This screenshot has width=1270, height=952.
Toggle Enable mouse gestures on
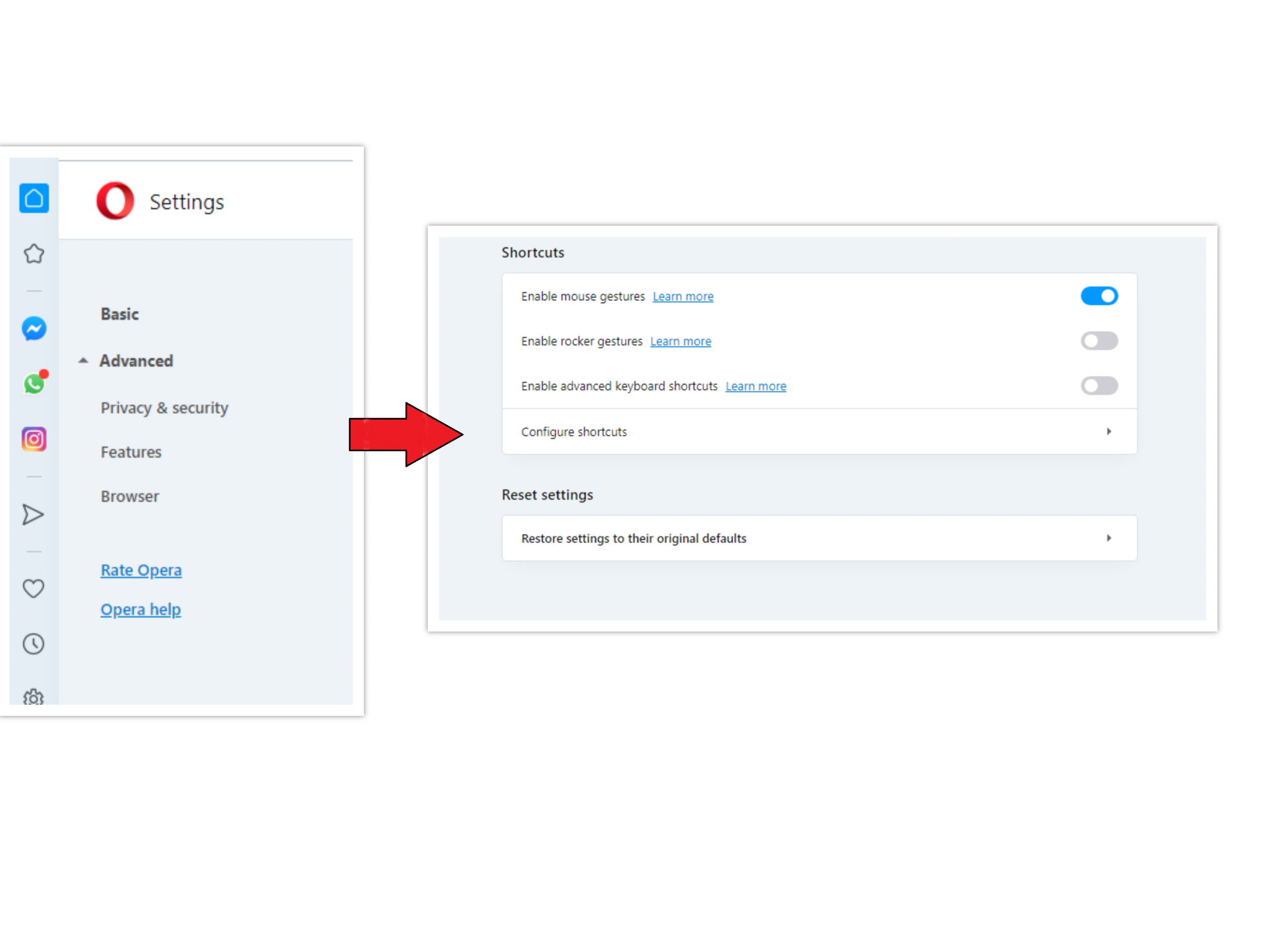click(x=1099, y=296)
